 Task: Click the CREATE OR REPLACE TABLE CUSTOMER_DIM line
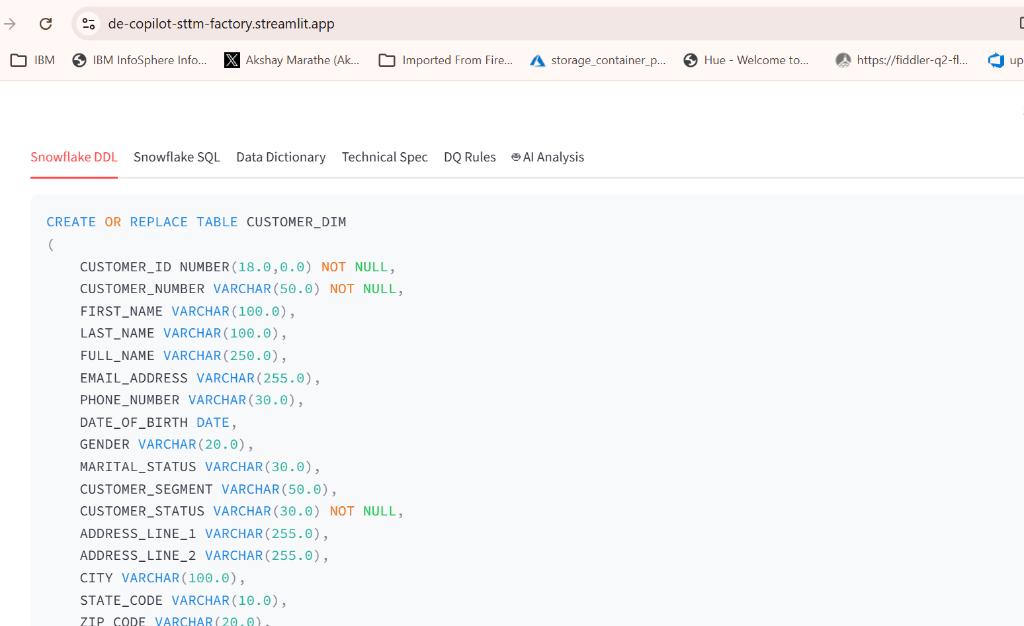[196, 222]
